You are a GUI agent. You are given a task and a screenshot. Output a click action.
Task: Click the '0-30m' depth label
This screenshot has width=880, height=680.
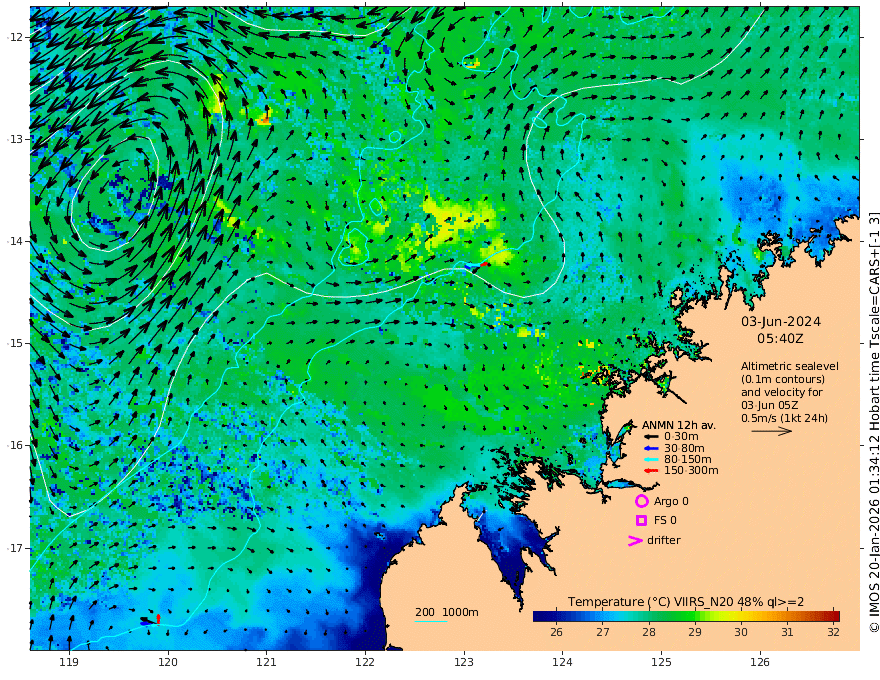click(681, 437)
